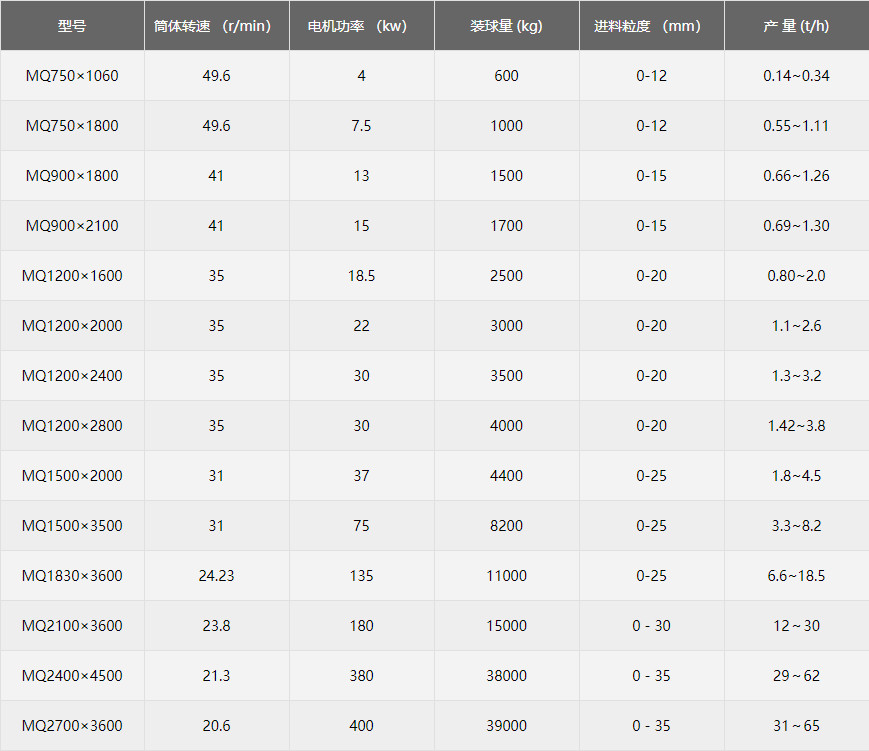Click the 电机功率 (kw) column header
This screenshot has width=869, height=751.
[361, 26]
